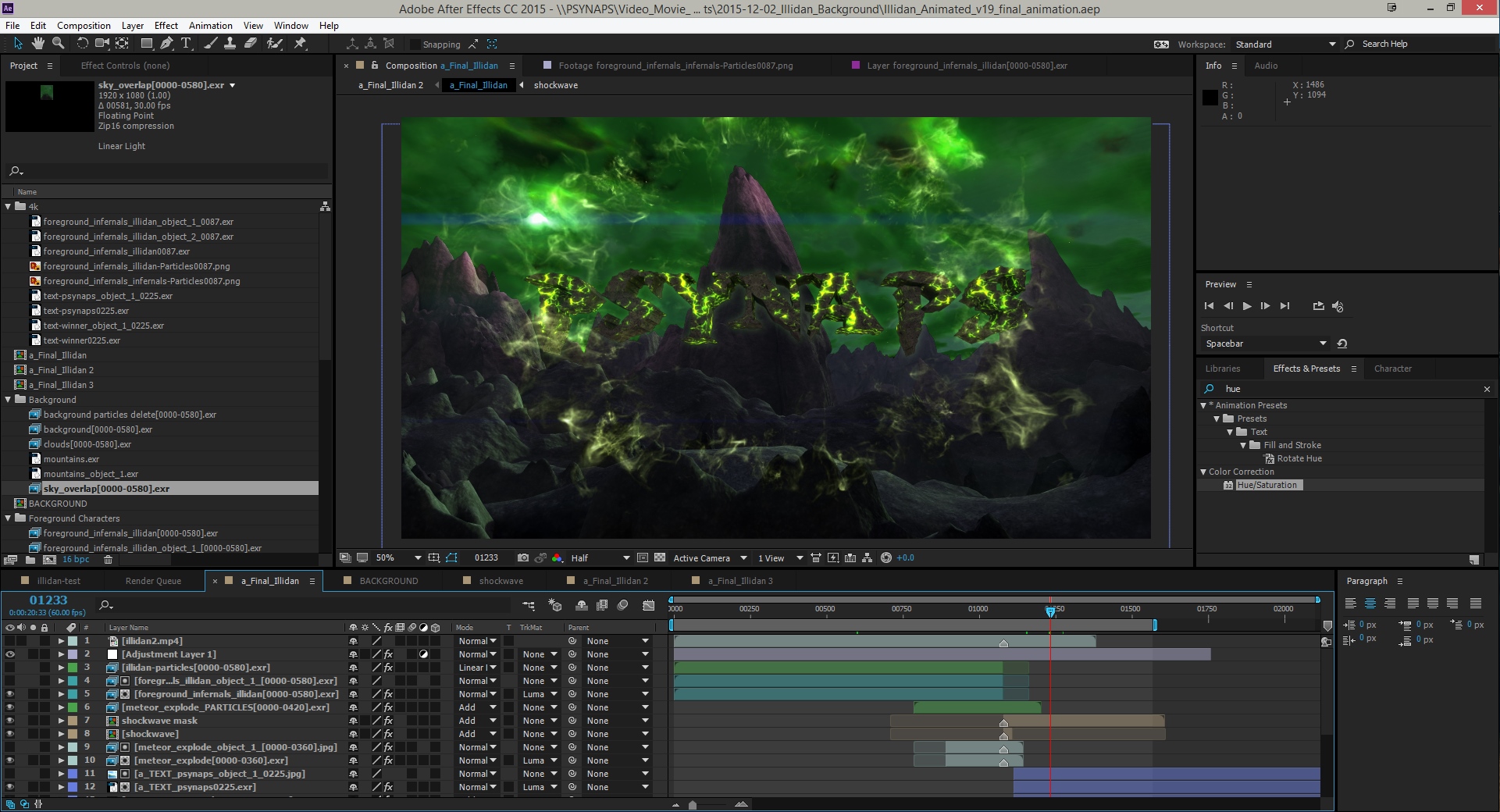Open the 50% magnification dropdown
This screenshot has width=1500, height=812.
point(398,557)
